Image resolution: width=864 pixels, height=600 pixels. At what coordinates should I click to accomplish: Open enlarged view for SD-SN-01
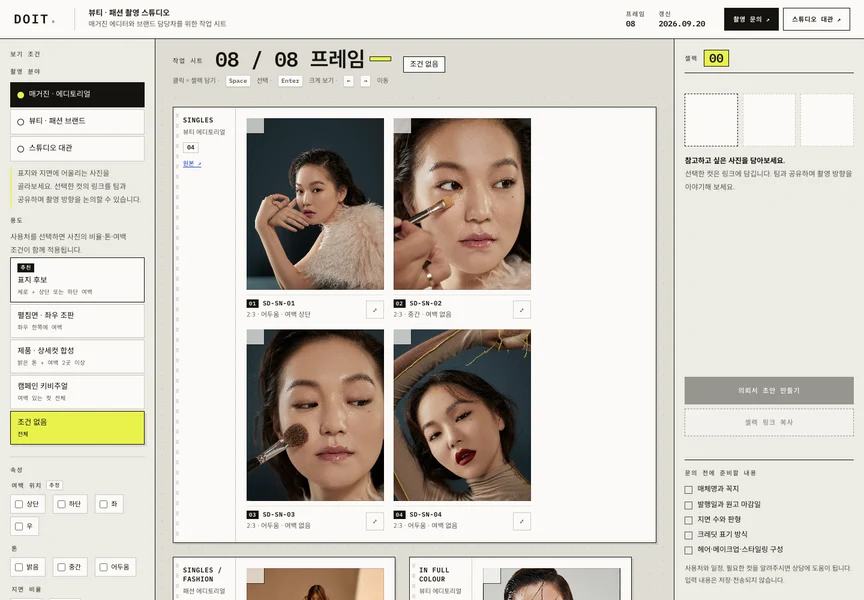[375, 310]
